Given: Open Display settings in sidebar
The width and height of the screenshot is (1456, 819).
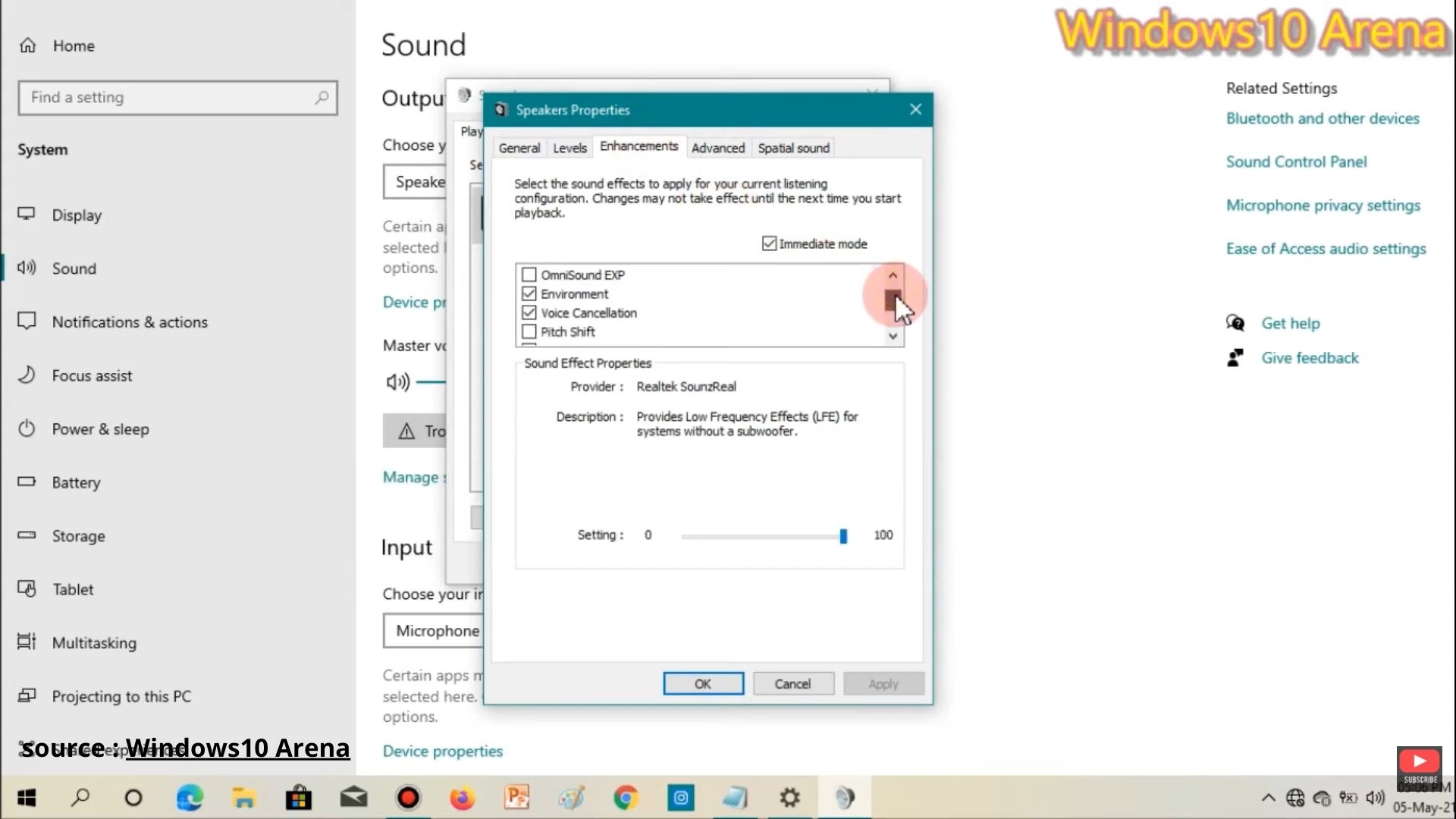Looking at the screenshot, I should pyautogui.click(x=60, y=215).
